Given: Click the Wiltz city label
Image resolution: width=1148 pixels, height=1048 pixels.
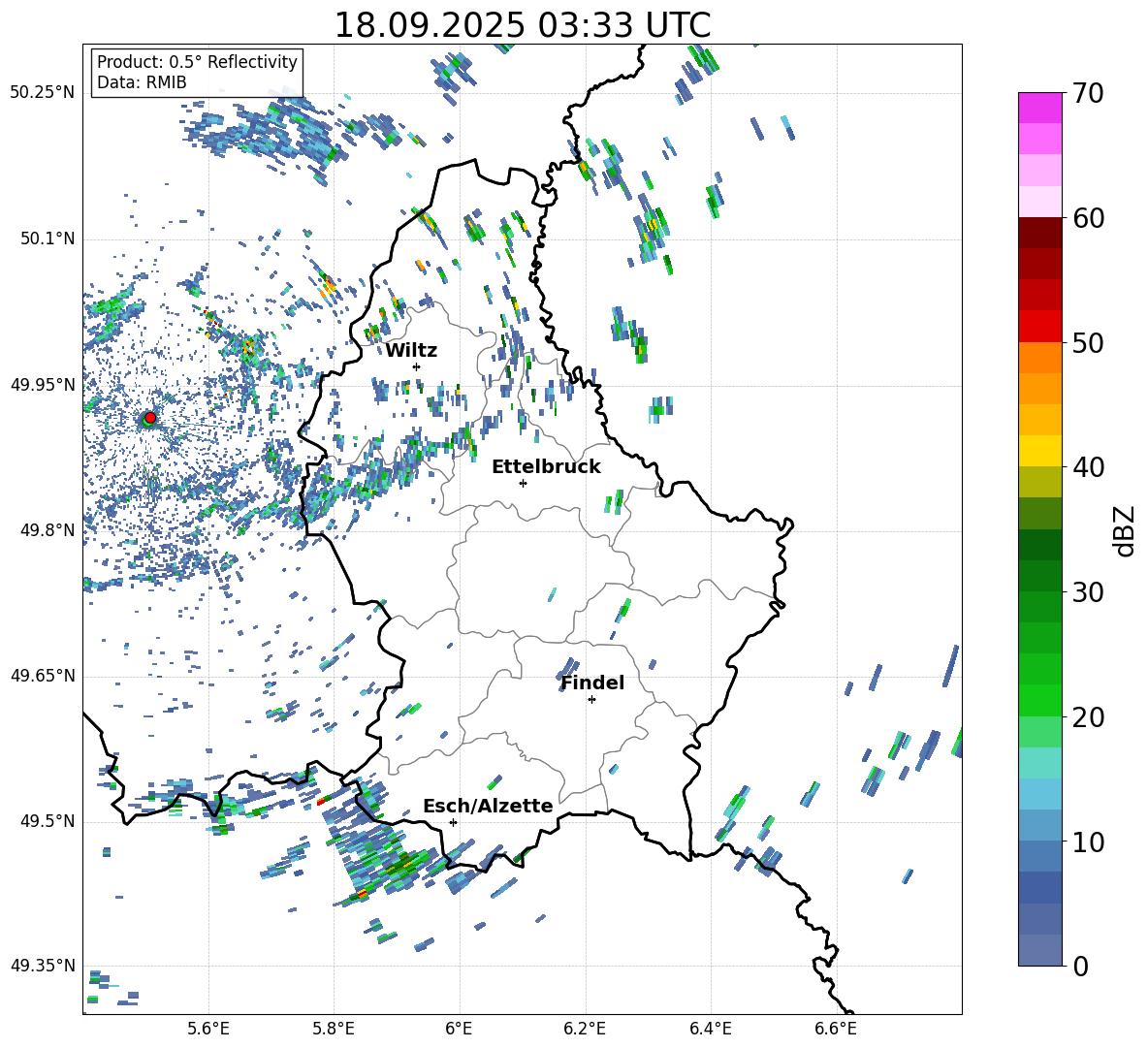Looking at the screenshot, I should pyautogui.click(x=411, y=351).
